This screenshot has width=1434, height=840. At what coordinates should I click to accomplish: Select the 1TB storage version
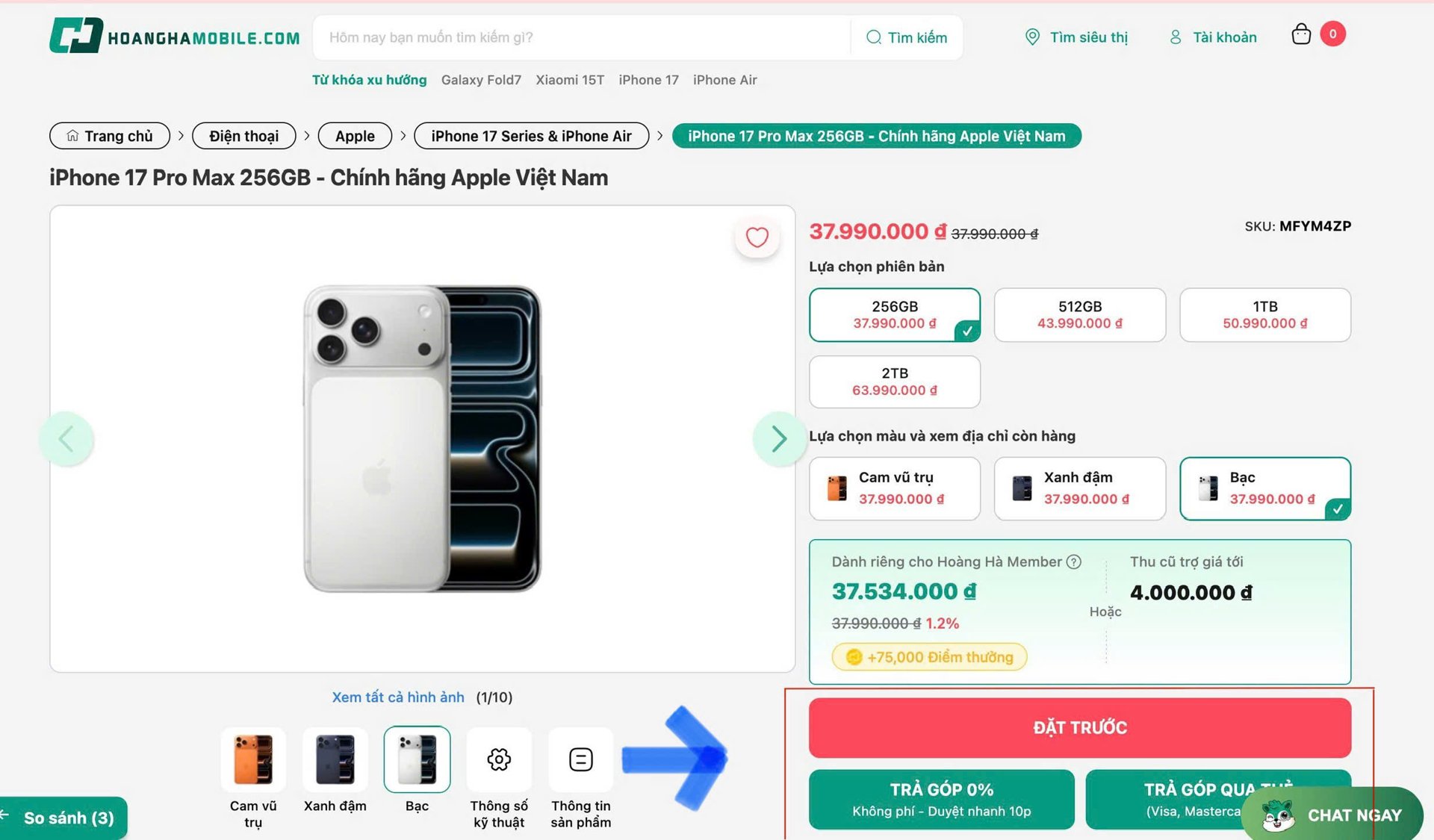pos(1264,314)
